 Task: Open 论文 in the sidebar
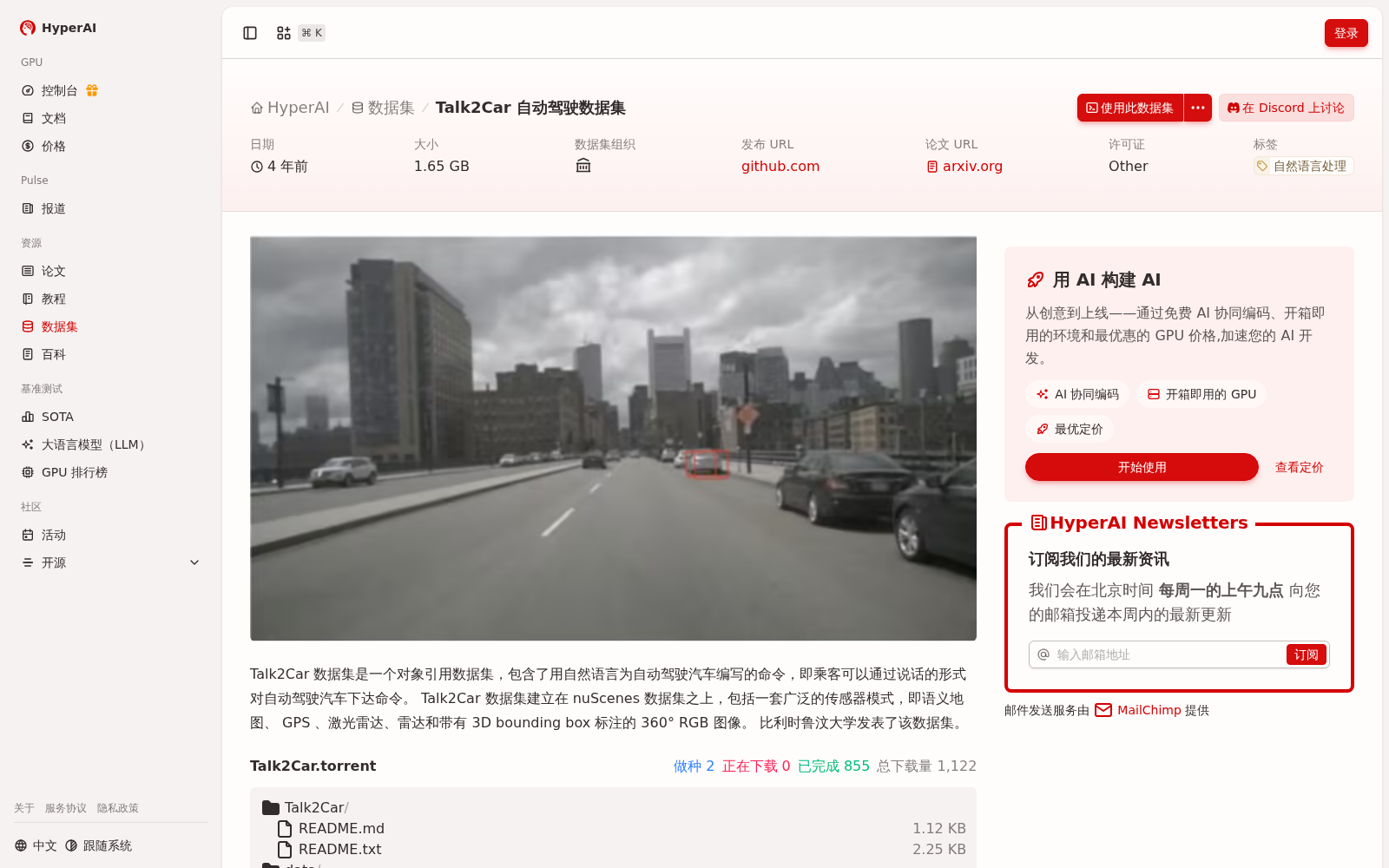pos(111,271)
